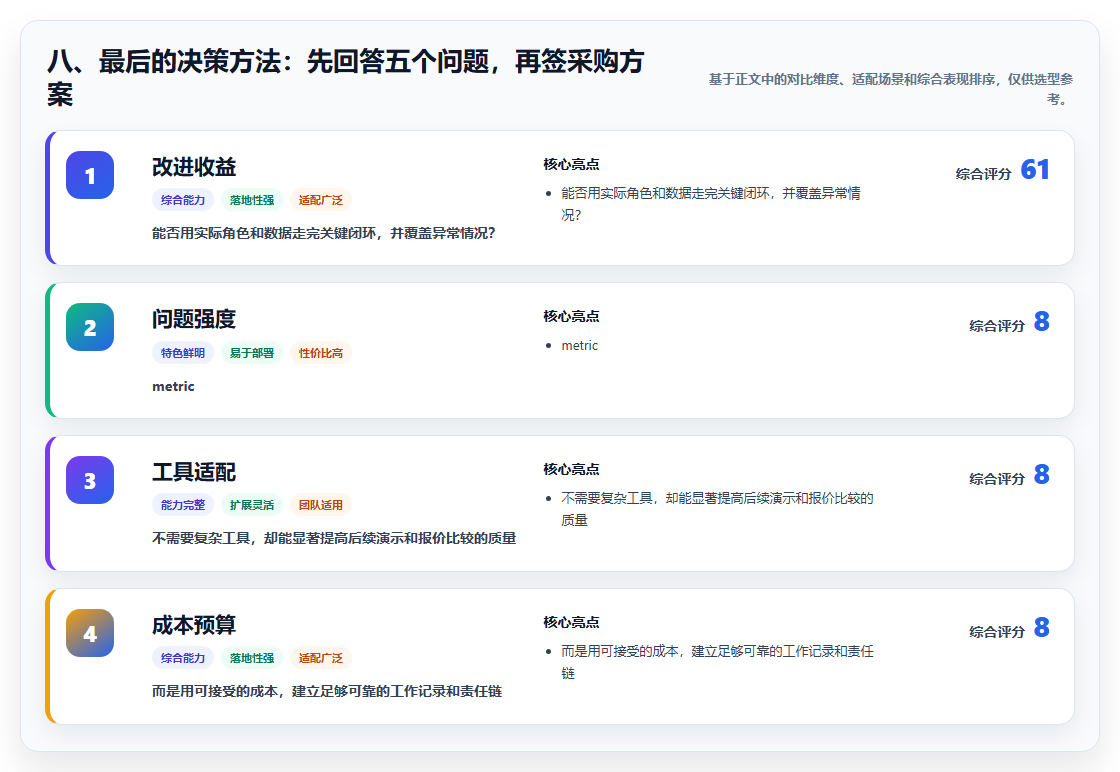1120x772 pixels.
Task: Click the metric bullet under 核心亮点
Action: click(579, 346)
